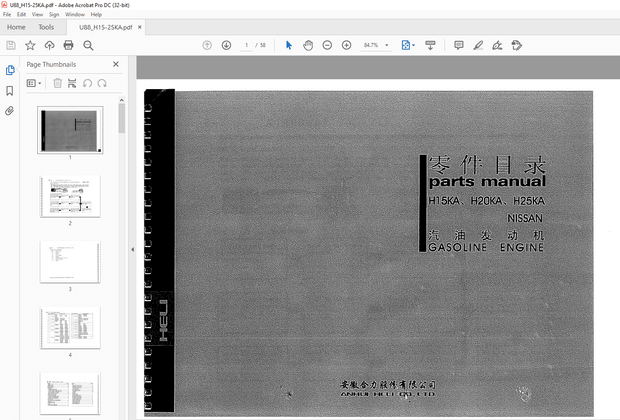The image size is (620, 420).
Task: Open the View menu
Action: pos(38,15)
